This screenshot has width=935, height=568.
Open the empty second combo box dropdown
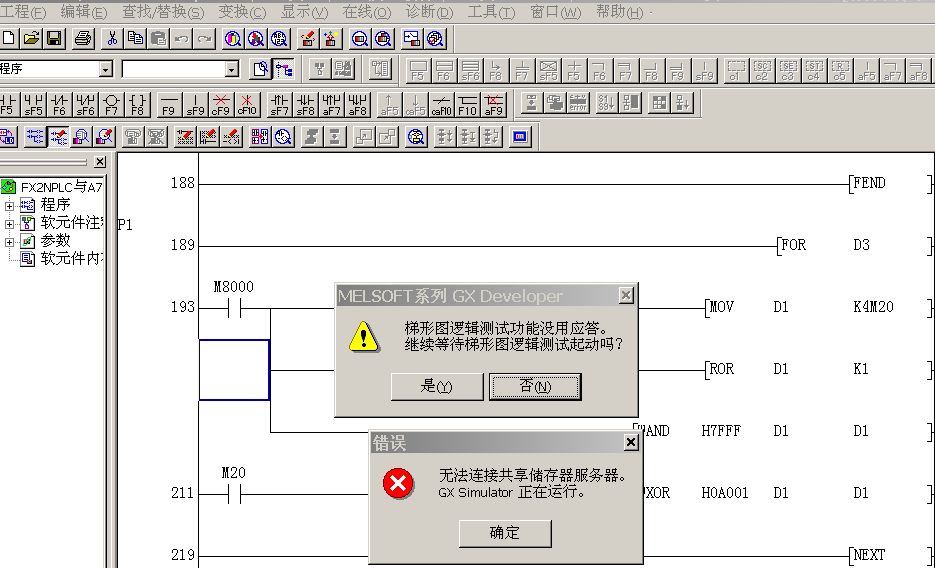231,69
